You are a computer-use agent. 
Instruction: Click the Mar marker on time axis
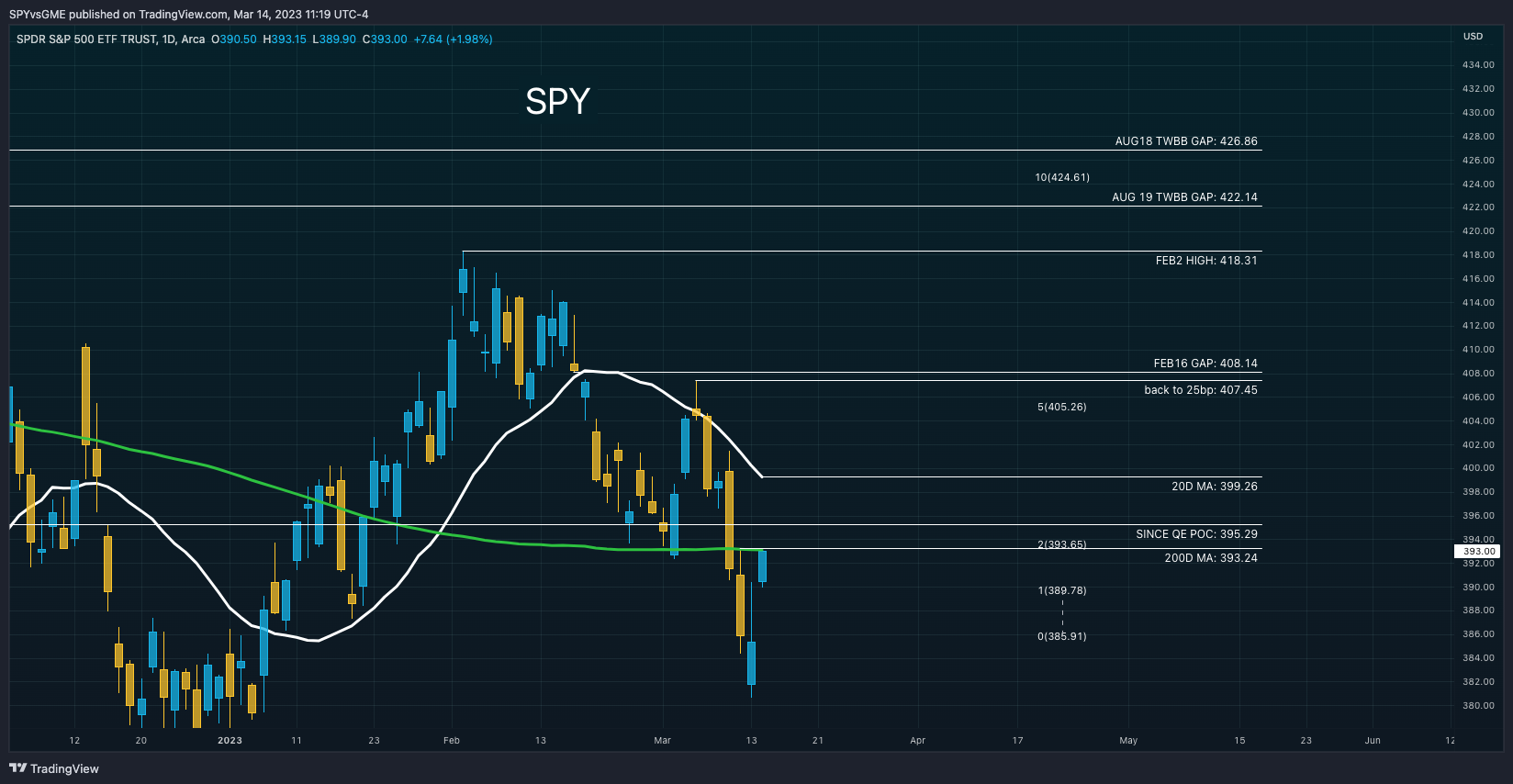pos(662,741)
